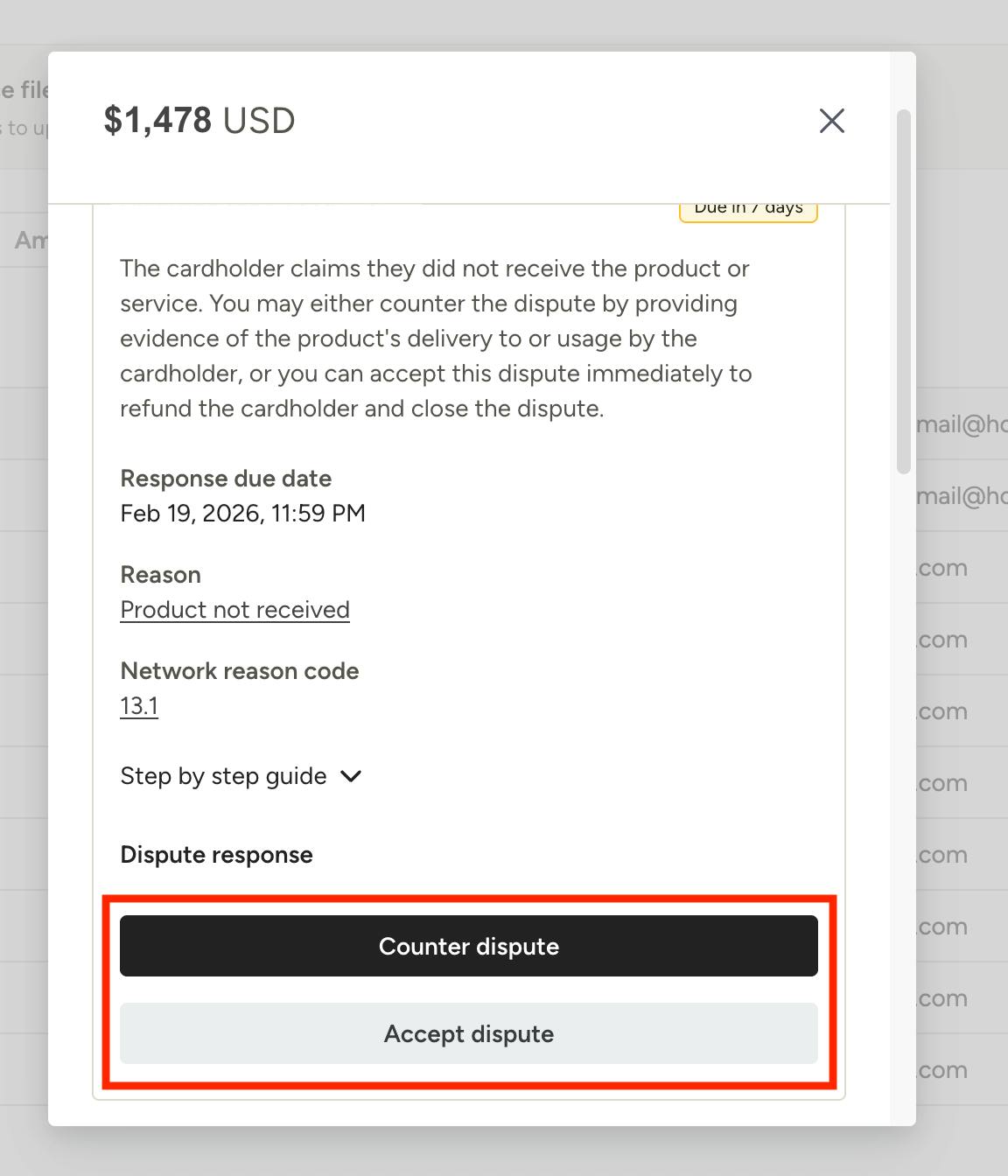Screen dimensions: 1008x1176
Task: Click the Dispute response heading
Action: (x=216, y=855)
